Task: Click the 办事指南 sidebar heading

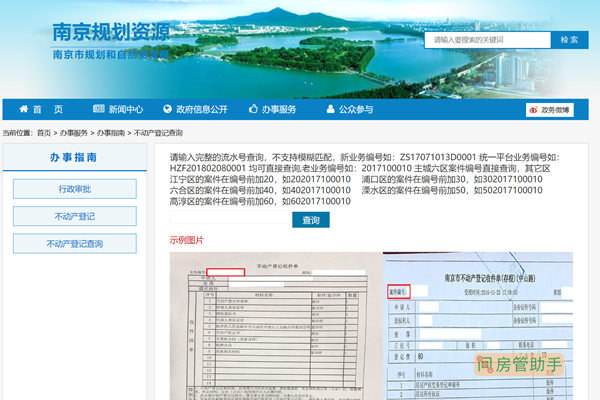Action: click(x=73, y=157)
